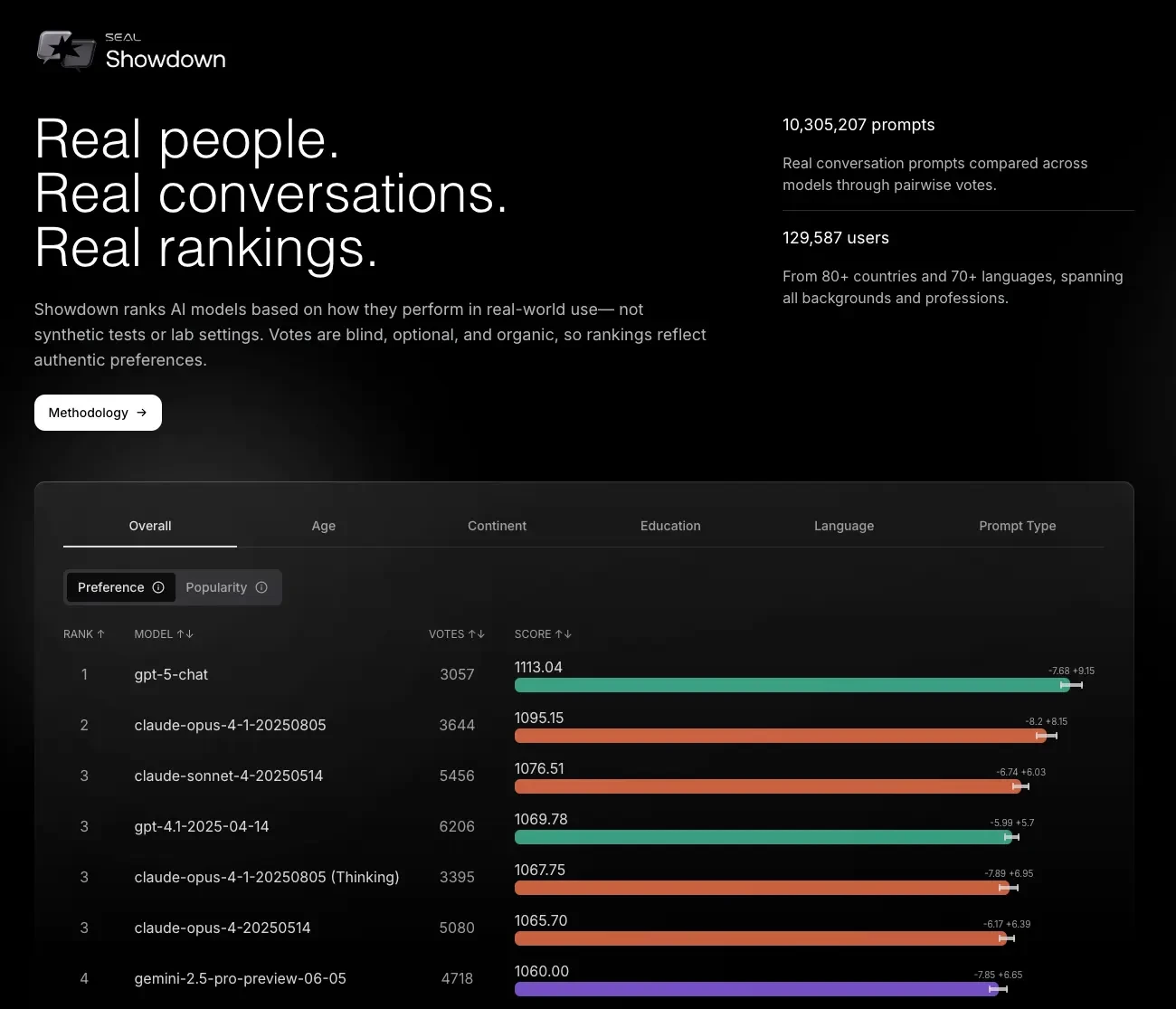This screenshot has height=1009, width=1176.
Task: Toggle to Preference ranking view
Action: click(111, 587)
